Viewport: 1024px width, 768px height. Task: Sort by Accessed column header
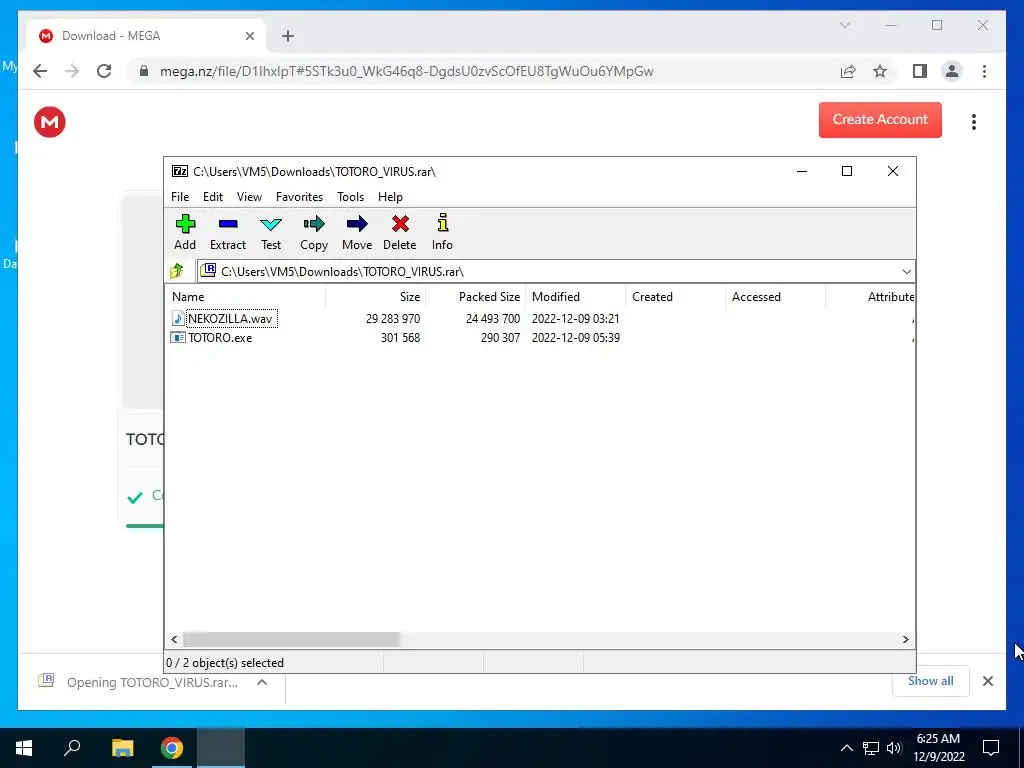775,296
